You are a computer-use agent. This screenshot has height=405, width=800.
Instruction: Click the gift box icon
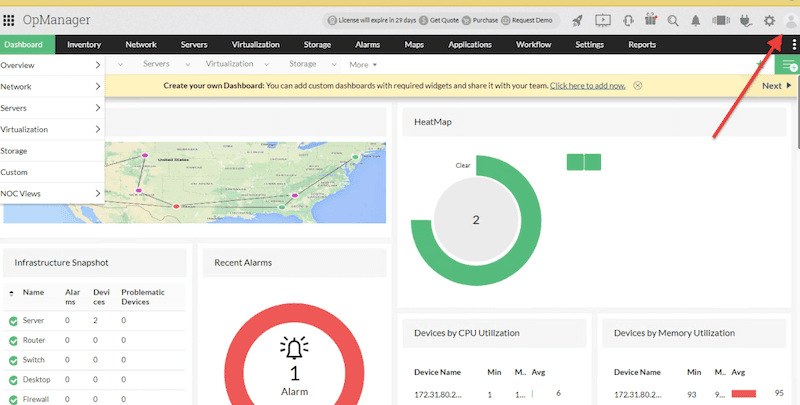click(x=651, y=20)
